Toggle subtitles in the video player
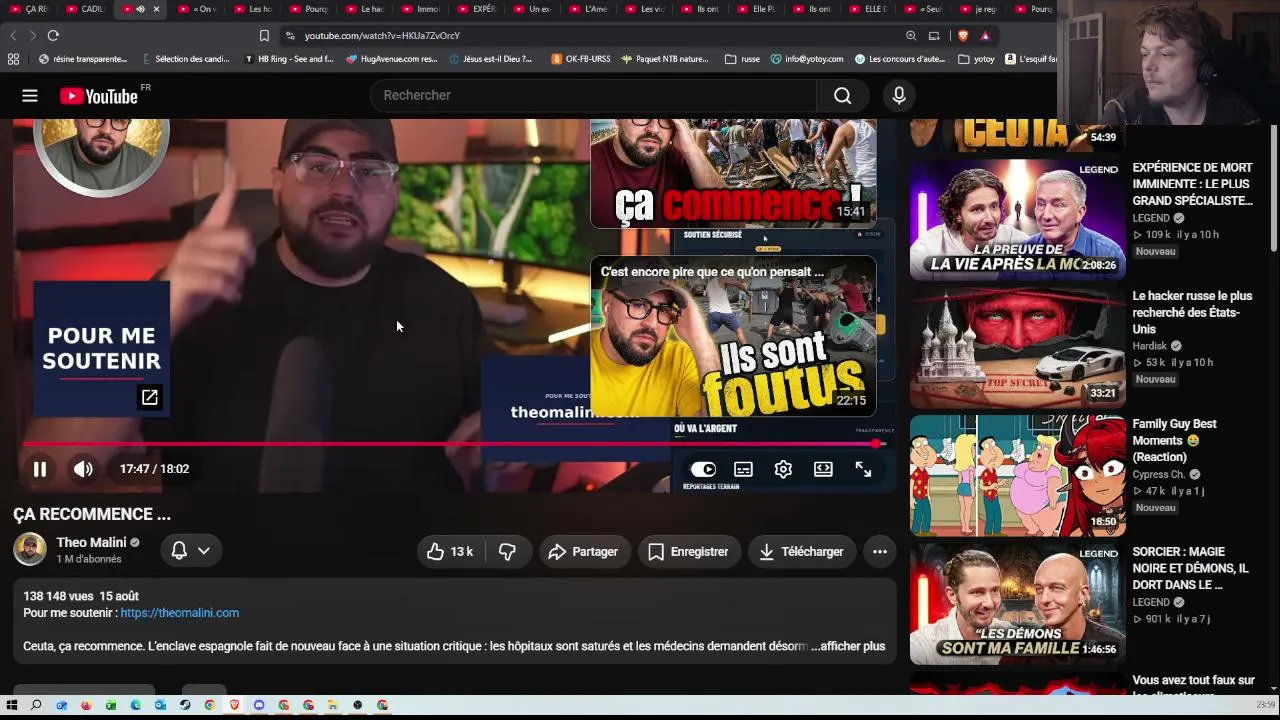Viewport: 1280px width, 720px height. point(743,469)
